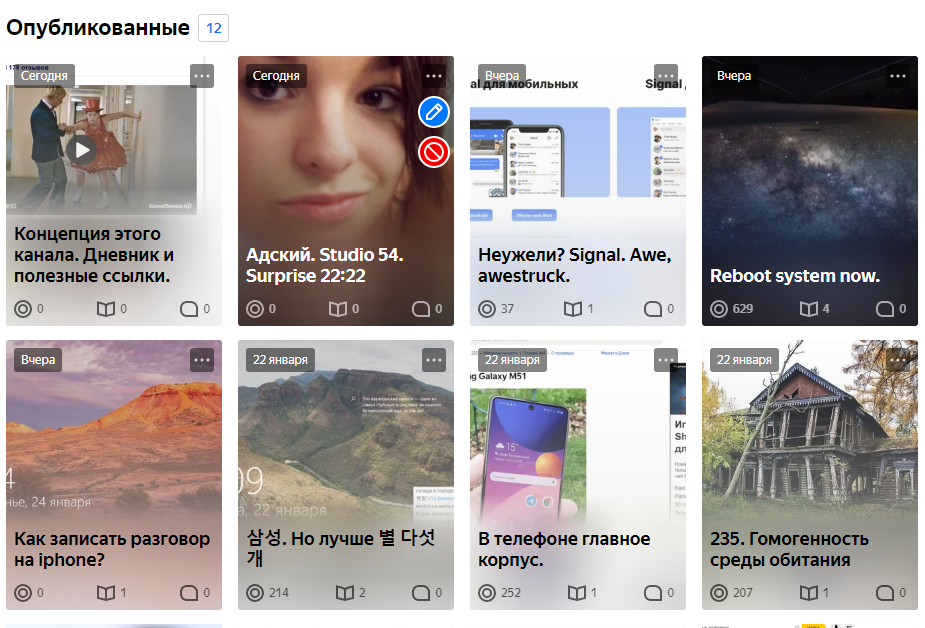Click the comments icon on the '235. Гомогенность' card
This screenshot has width=925, height=628.
click(x=885, y=593)
